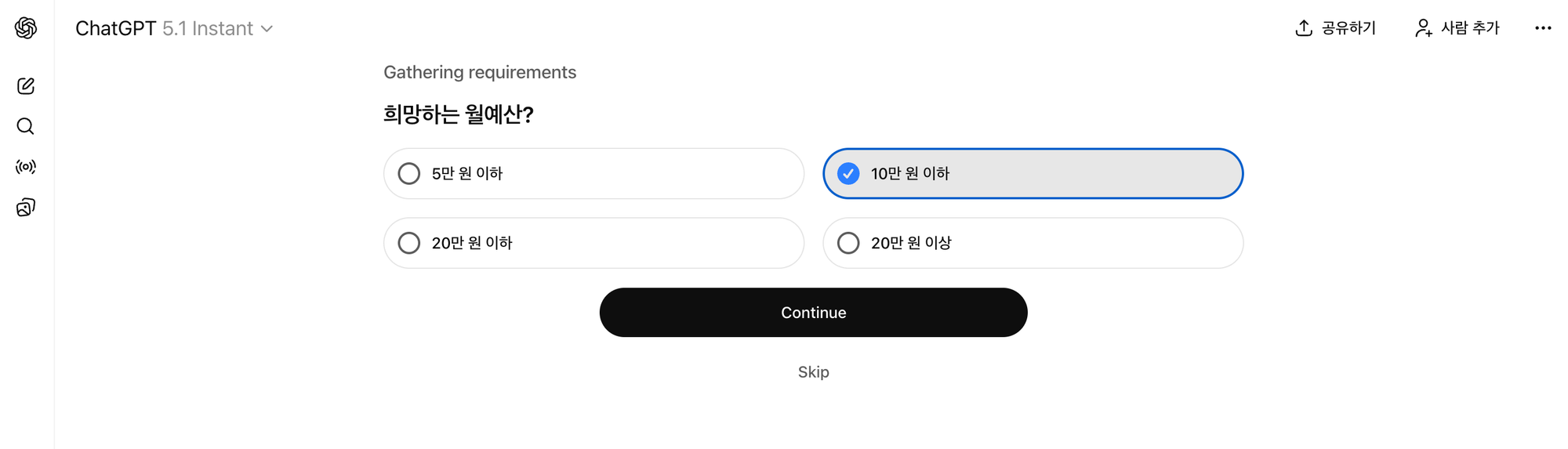
Task: Expand the chevron beside 5.1 Instant
Action: point(267,29)
